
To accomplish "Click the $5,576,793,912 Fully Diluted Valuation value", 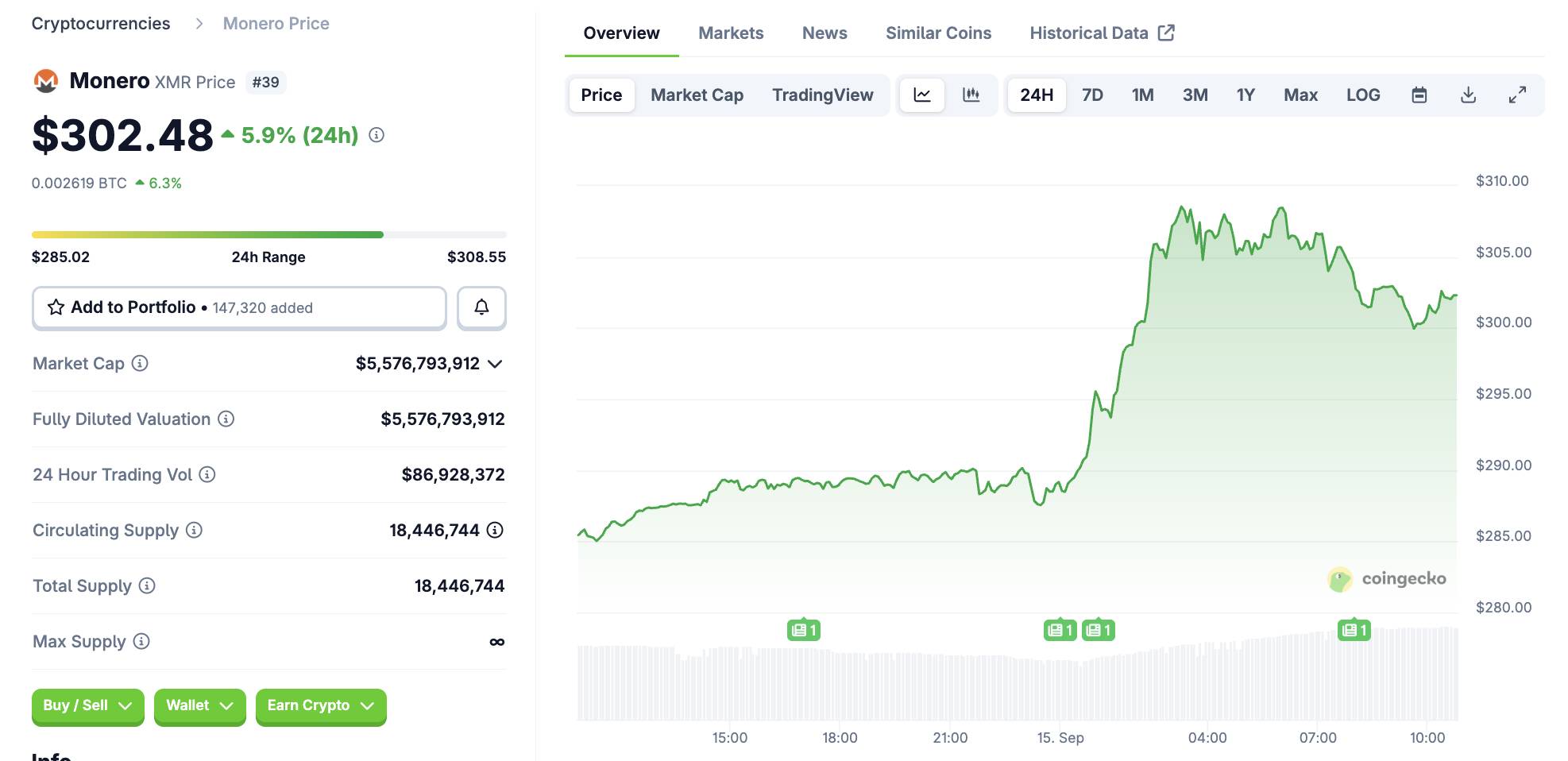I will 442,419.
